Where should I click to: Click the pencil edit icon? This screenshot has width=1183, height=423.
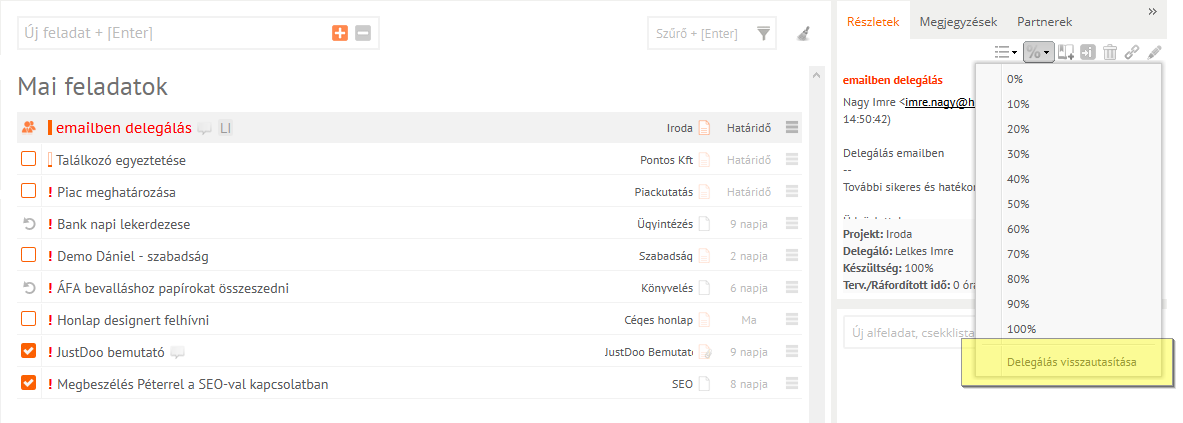[1155, 53]
